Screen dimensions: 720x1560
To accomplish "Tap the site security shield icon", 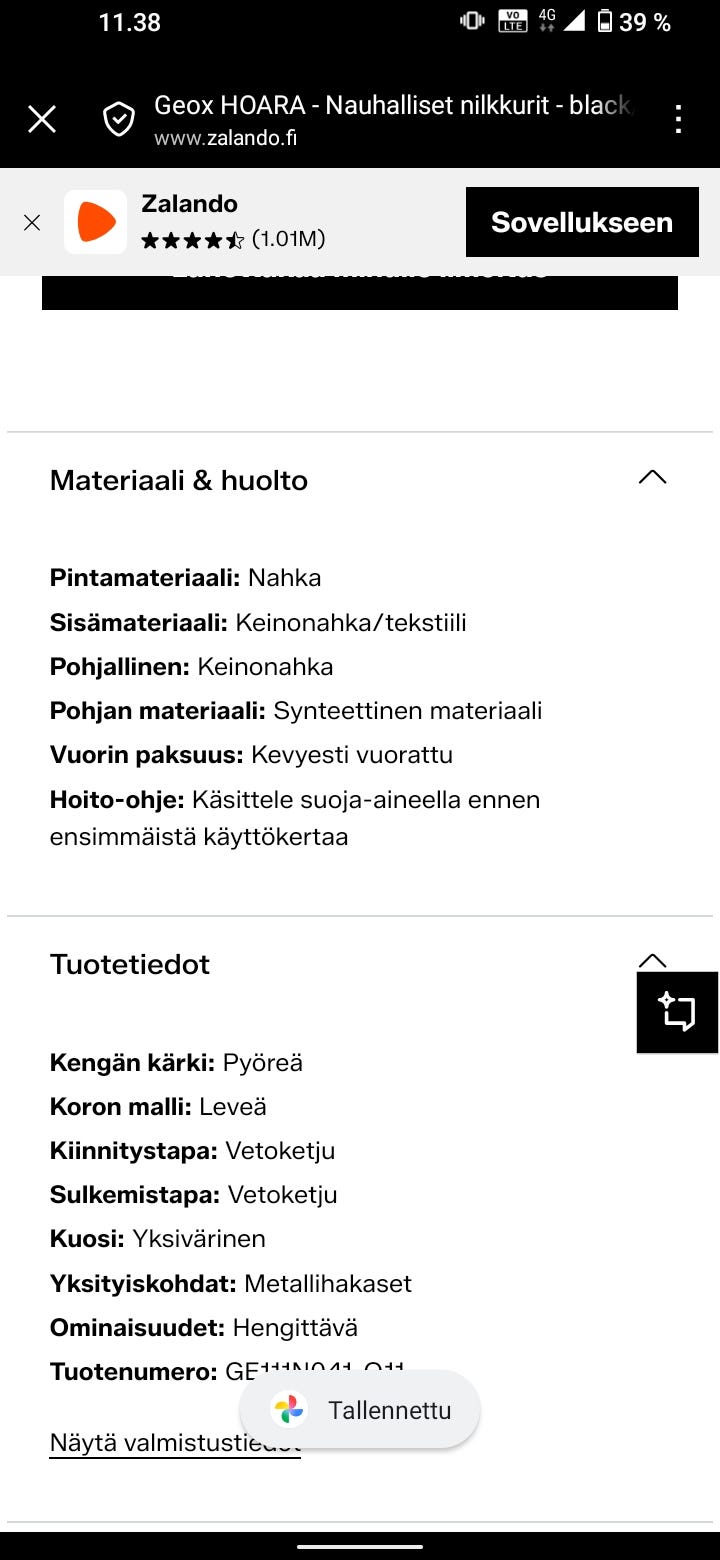I will [x=118, y=118].
